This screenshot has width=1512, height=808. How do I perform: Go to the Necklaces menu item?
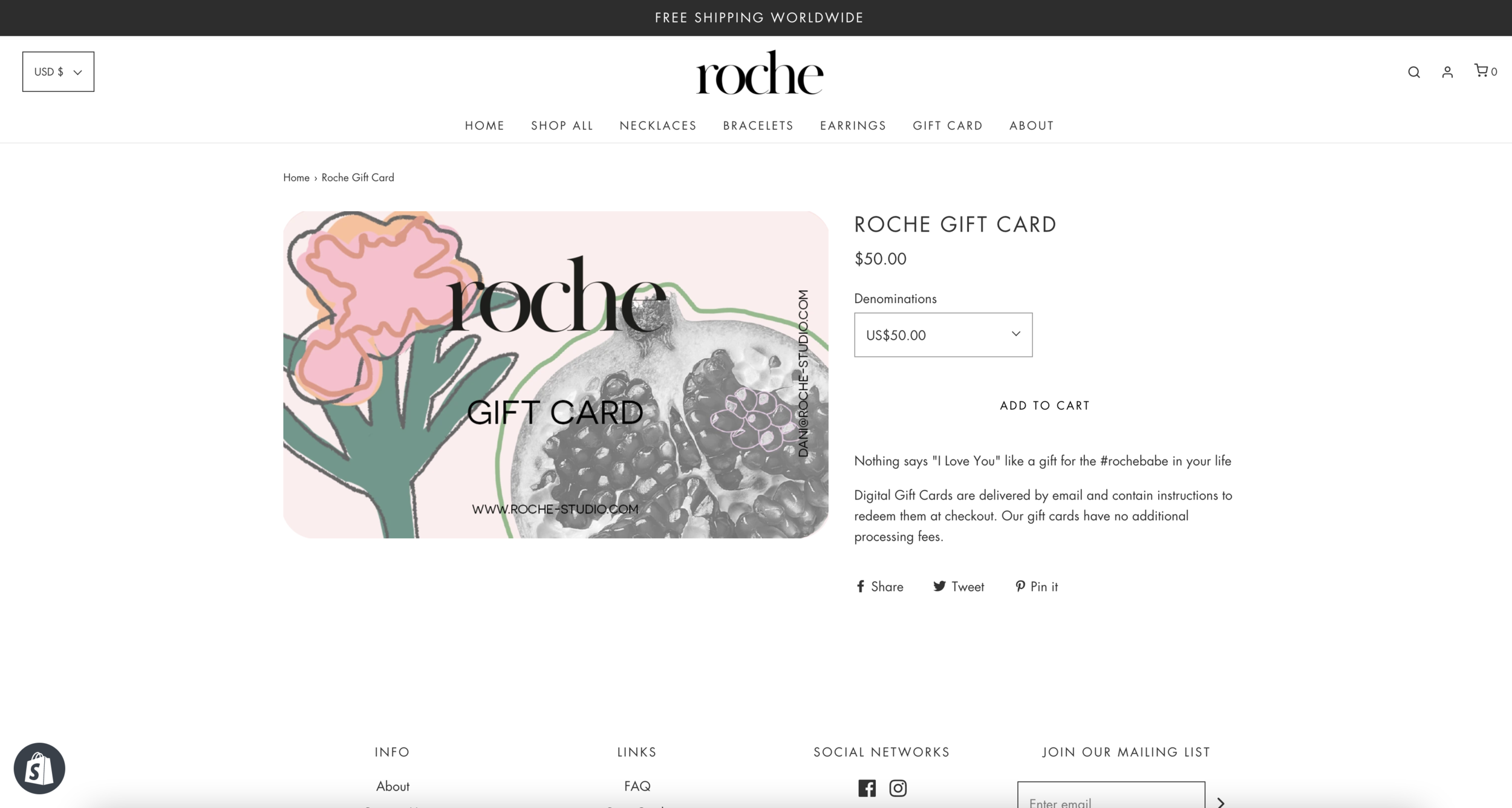pos(658,125)
